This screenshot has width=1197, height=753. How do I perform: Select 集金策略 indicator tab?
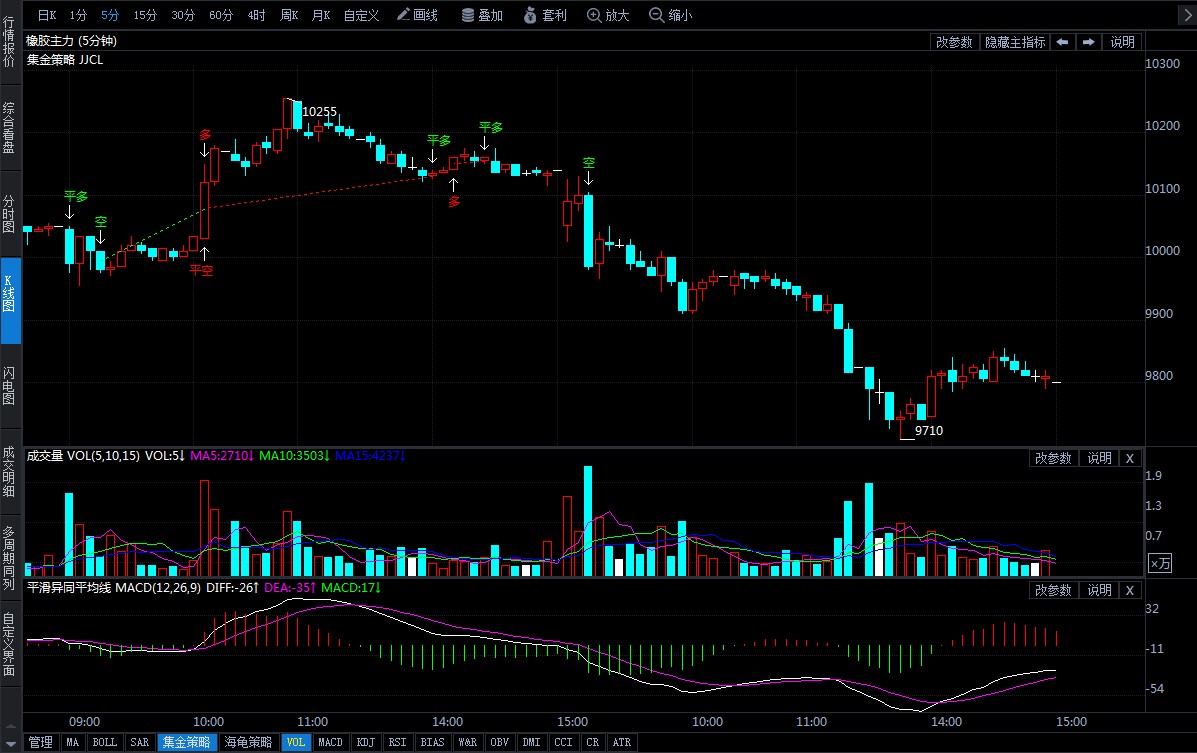click(x=186, y=742)
